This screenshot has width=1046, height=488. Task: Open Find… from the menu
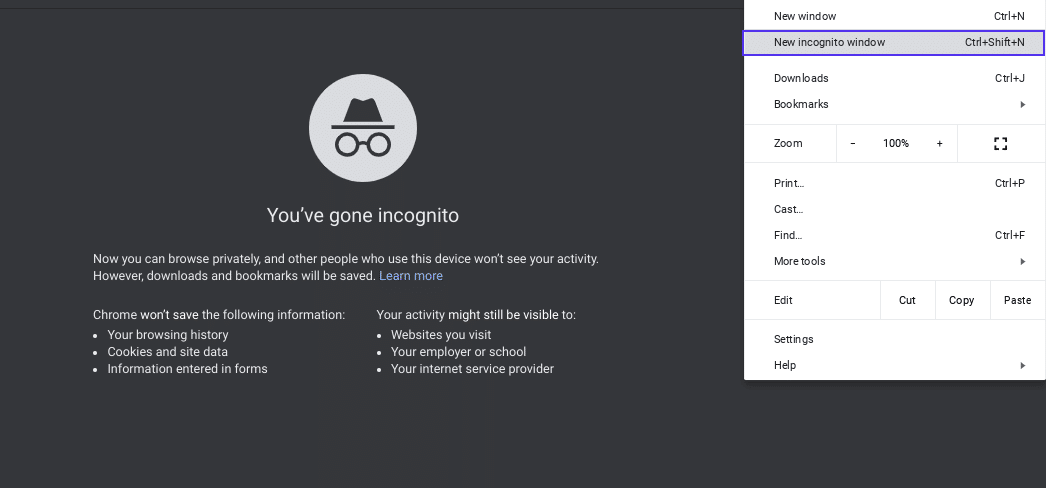click(x=788, y=235)
